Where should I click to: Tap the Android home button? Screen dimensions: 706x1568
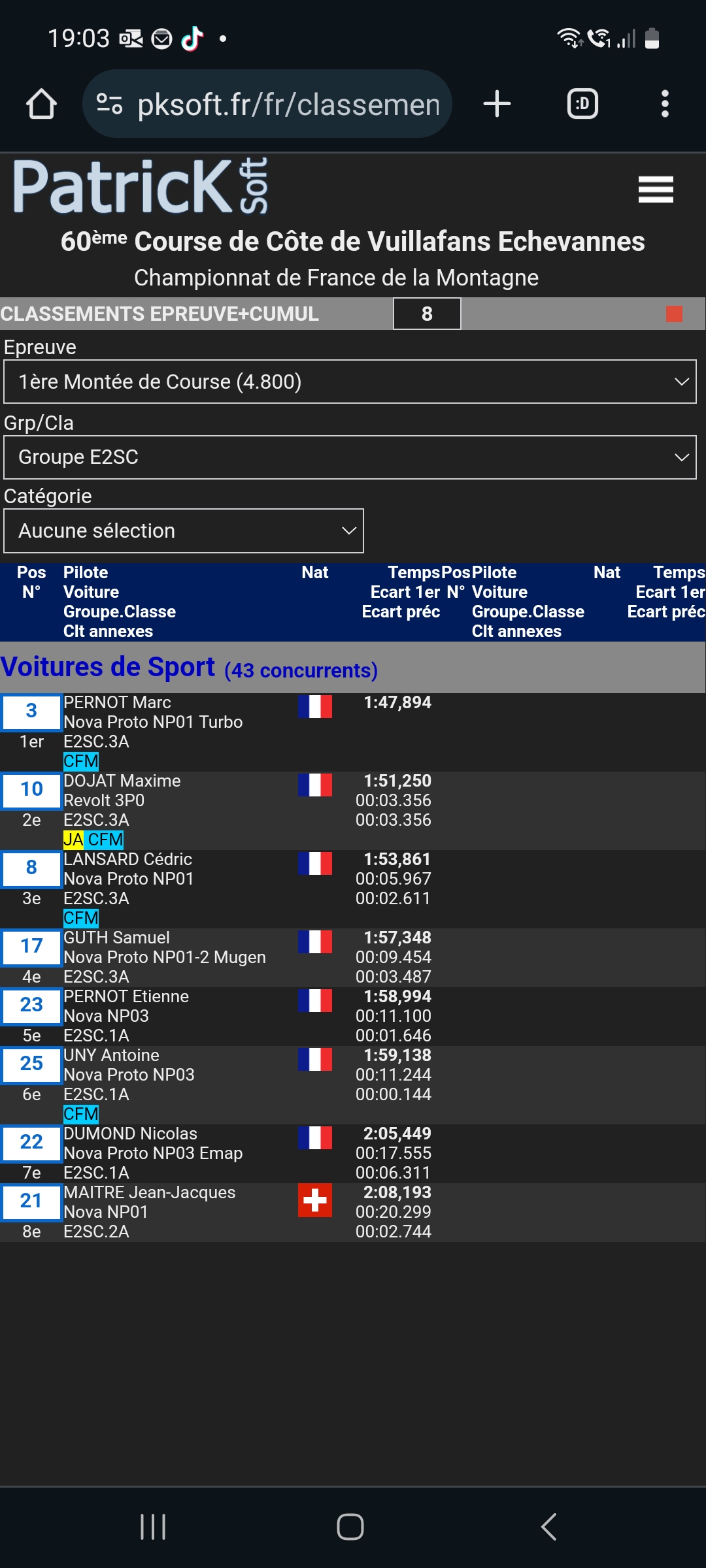coord(350,1527)
